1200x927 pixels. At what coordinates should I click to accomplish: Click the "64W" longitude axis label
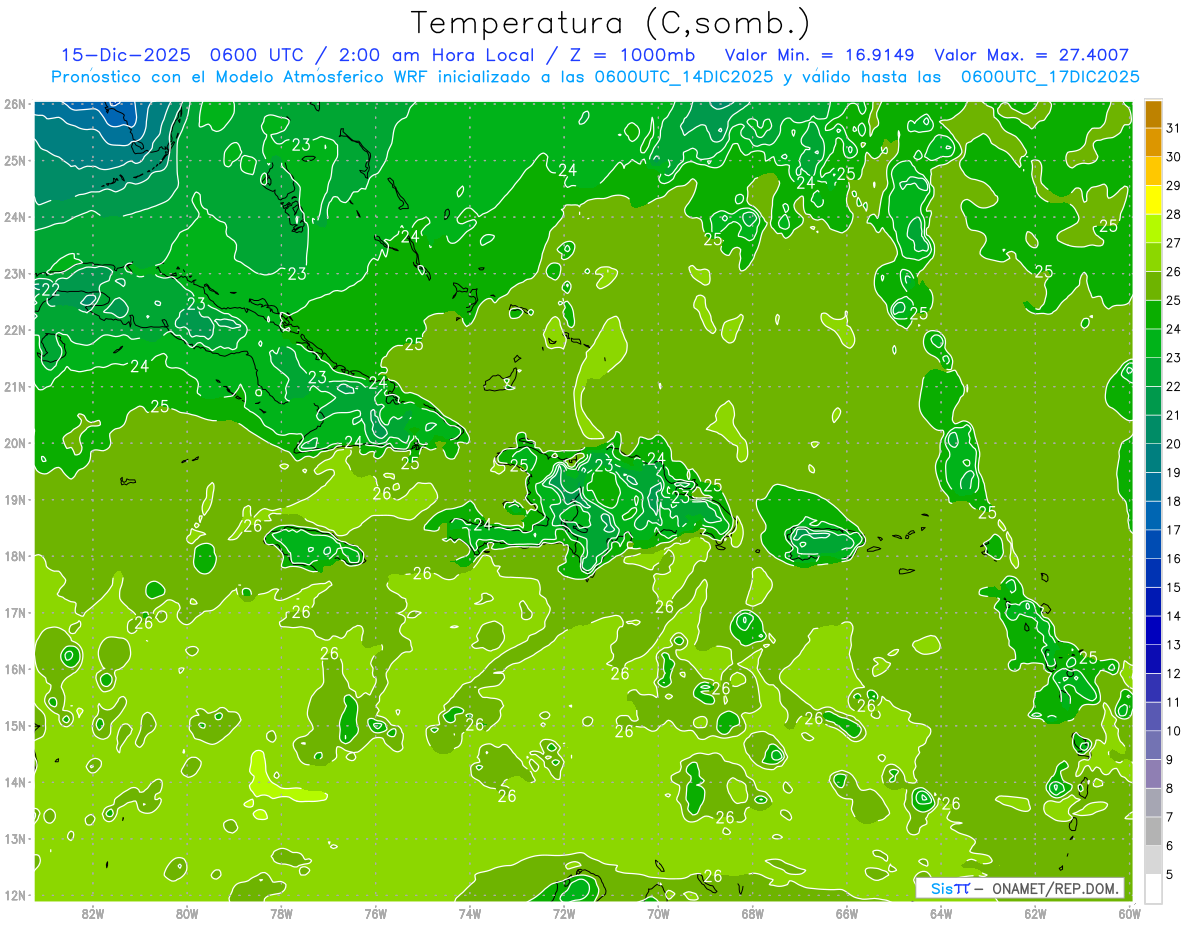point(941,913)
